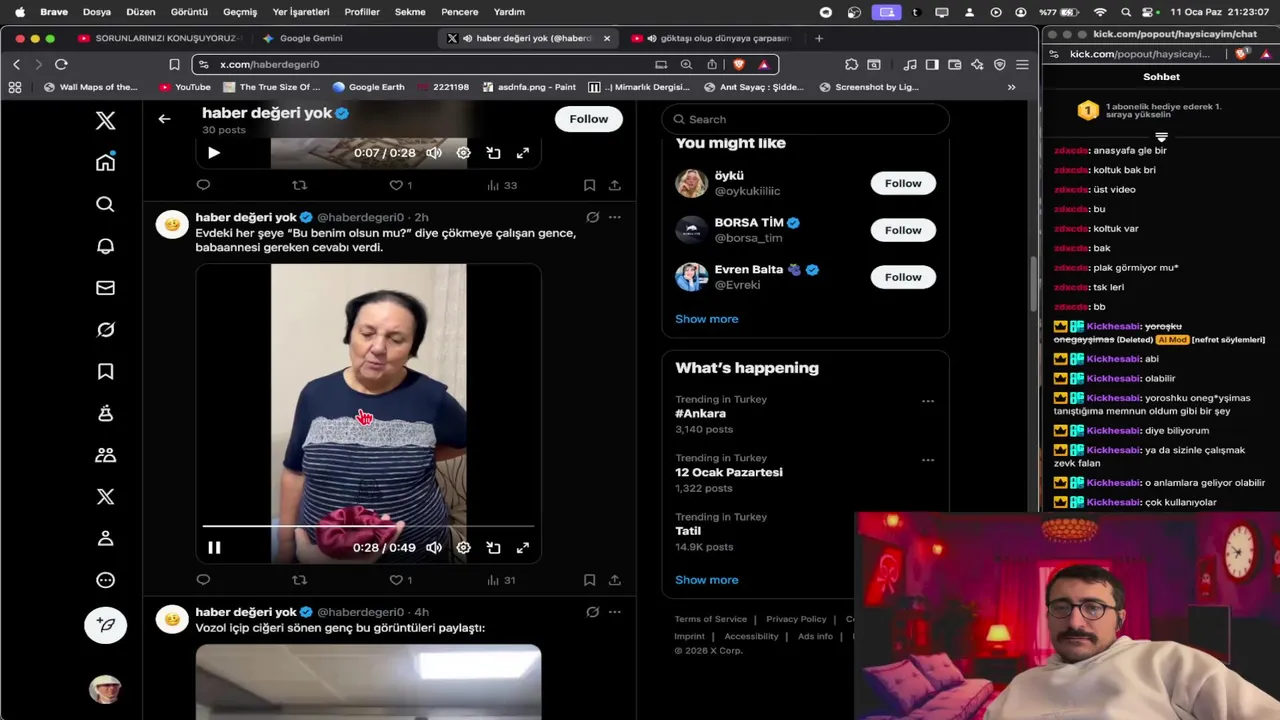Screen dimensions: 1280x720
Task: Open the Geçmiş menu
Action: [x=239, y=12]
